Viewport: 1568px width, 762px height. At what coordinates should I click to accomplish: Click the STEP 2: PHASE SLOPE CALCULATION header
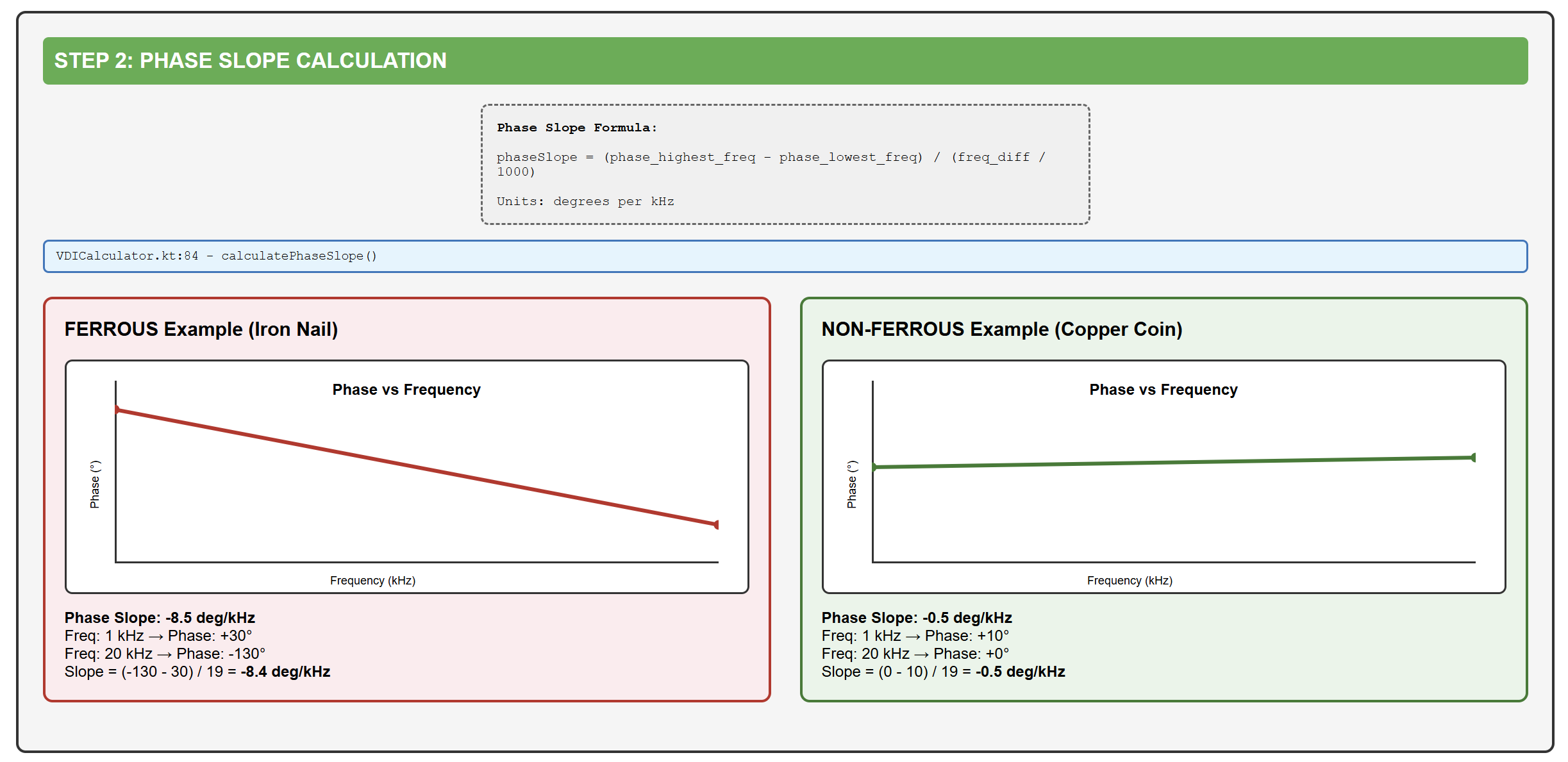(250, 61)
